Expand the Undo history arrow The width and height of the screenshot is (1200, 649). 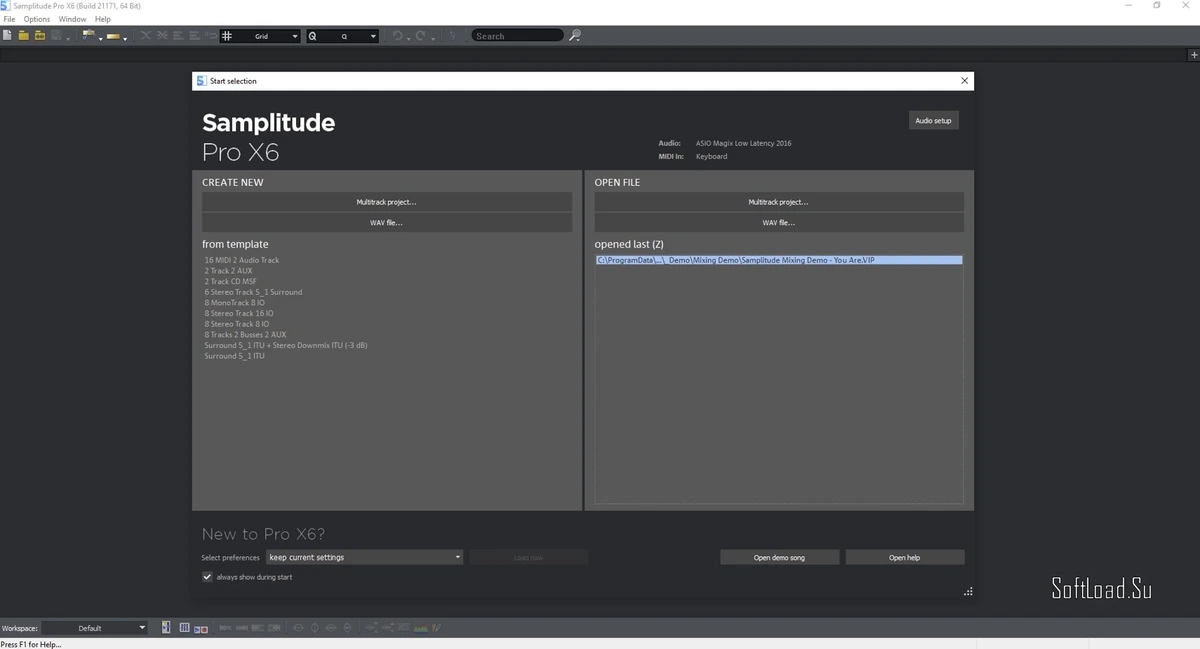[408, 38]
